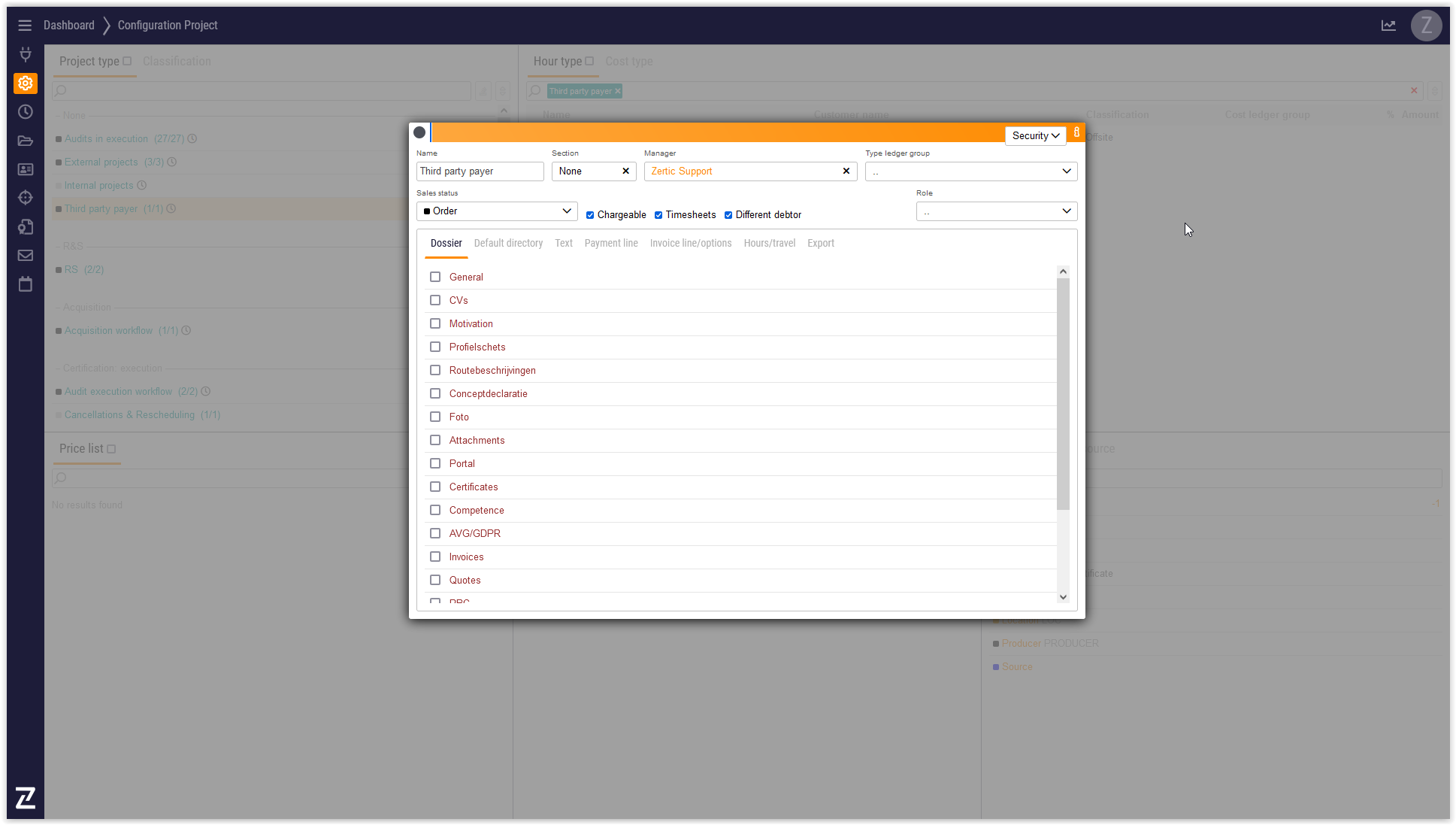Click the lock icon beside Security
Image resolution: width=1456 pixels, height=825 pixels.
pos(1076,132)
